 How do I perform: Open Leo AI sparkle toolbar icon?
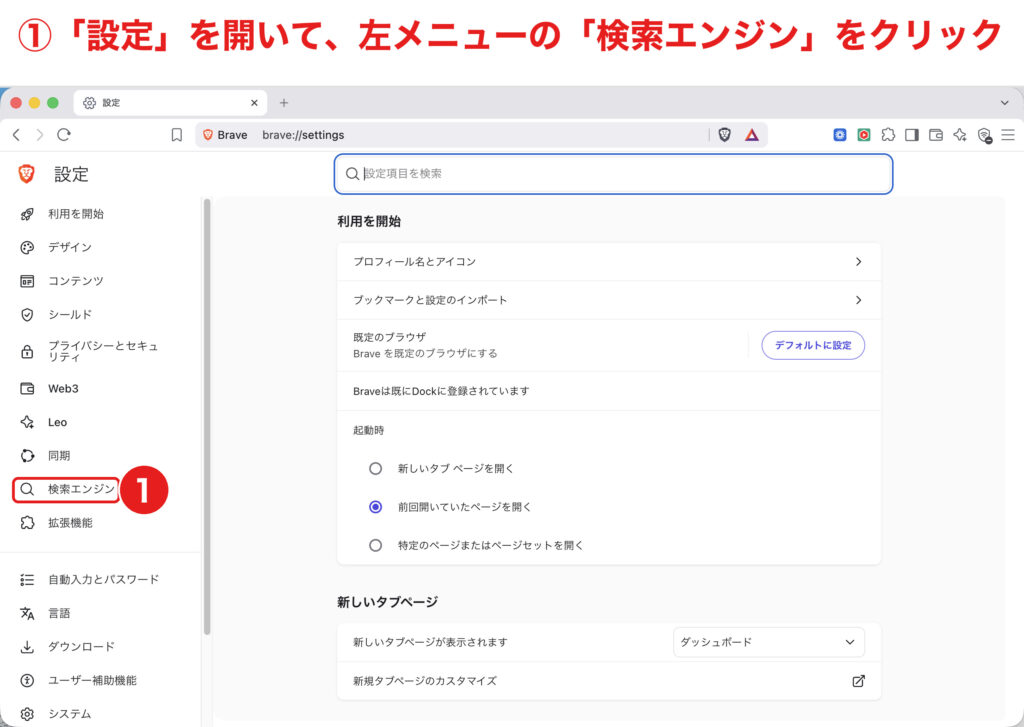point(959,135)
